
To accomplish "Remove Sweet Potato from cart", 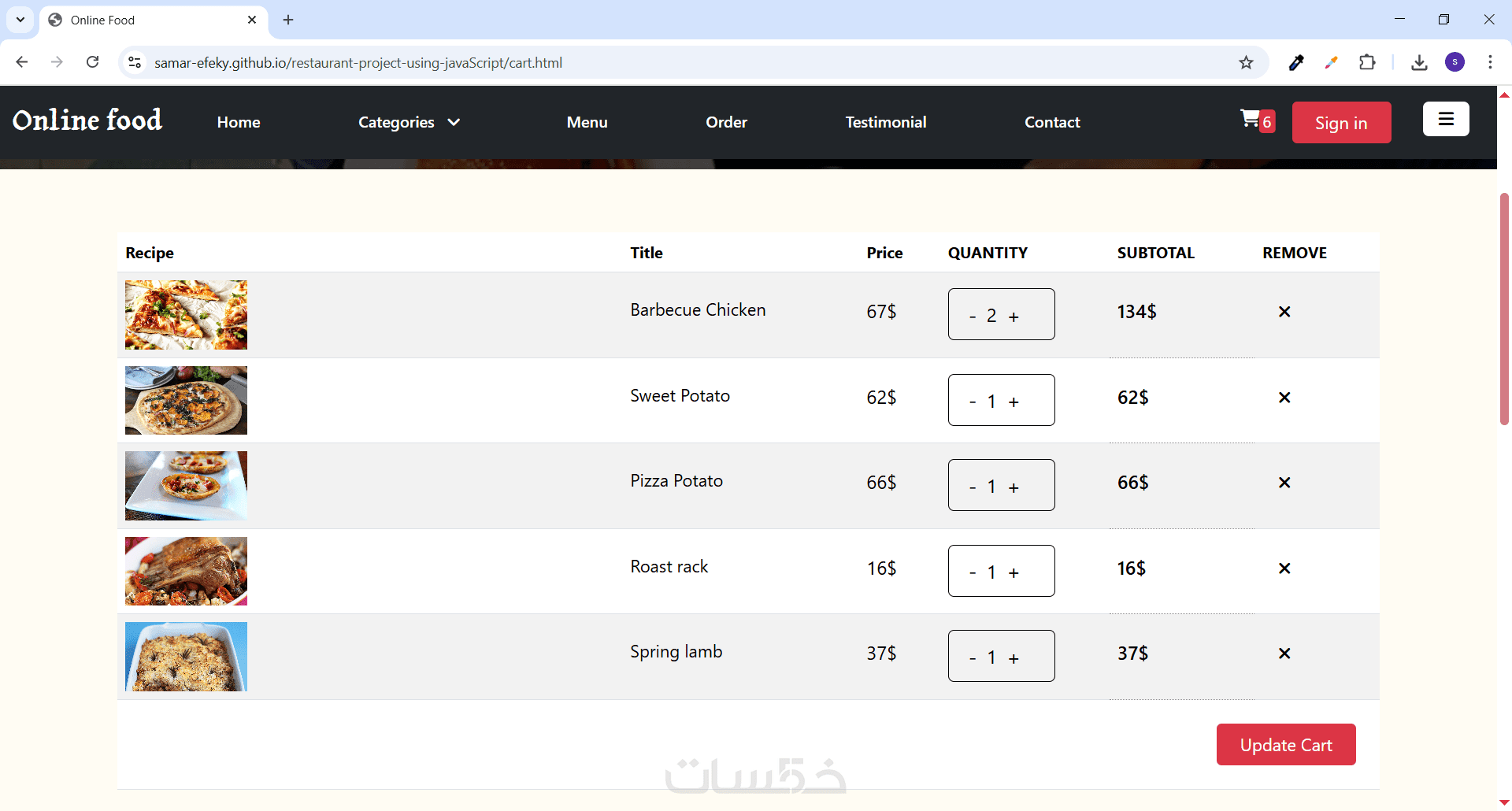I will pyautogui.click(x=1284, y=398).
